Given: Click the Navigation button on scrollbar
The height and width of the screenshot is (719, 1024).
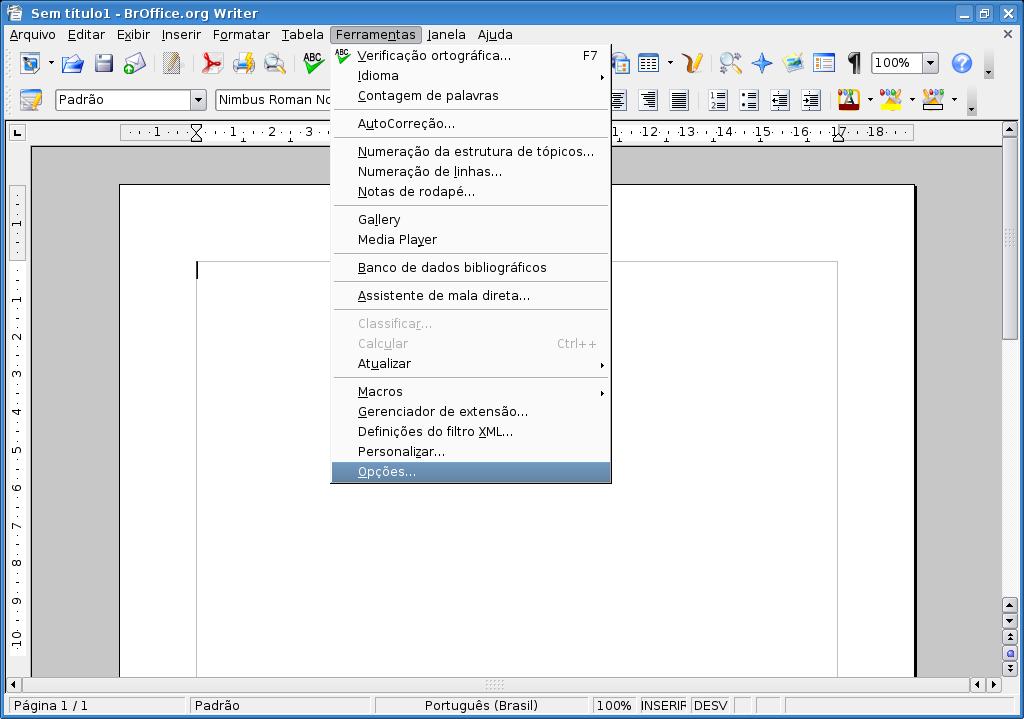Looking at the screenshot, I should point(1010,653).
